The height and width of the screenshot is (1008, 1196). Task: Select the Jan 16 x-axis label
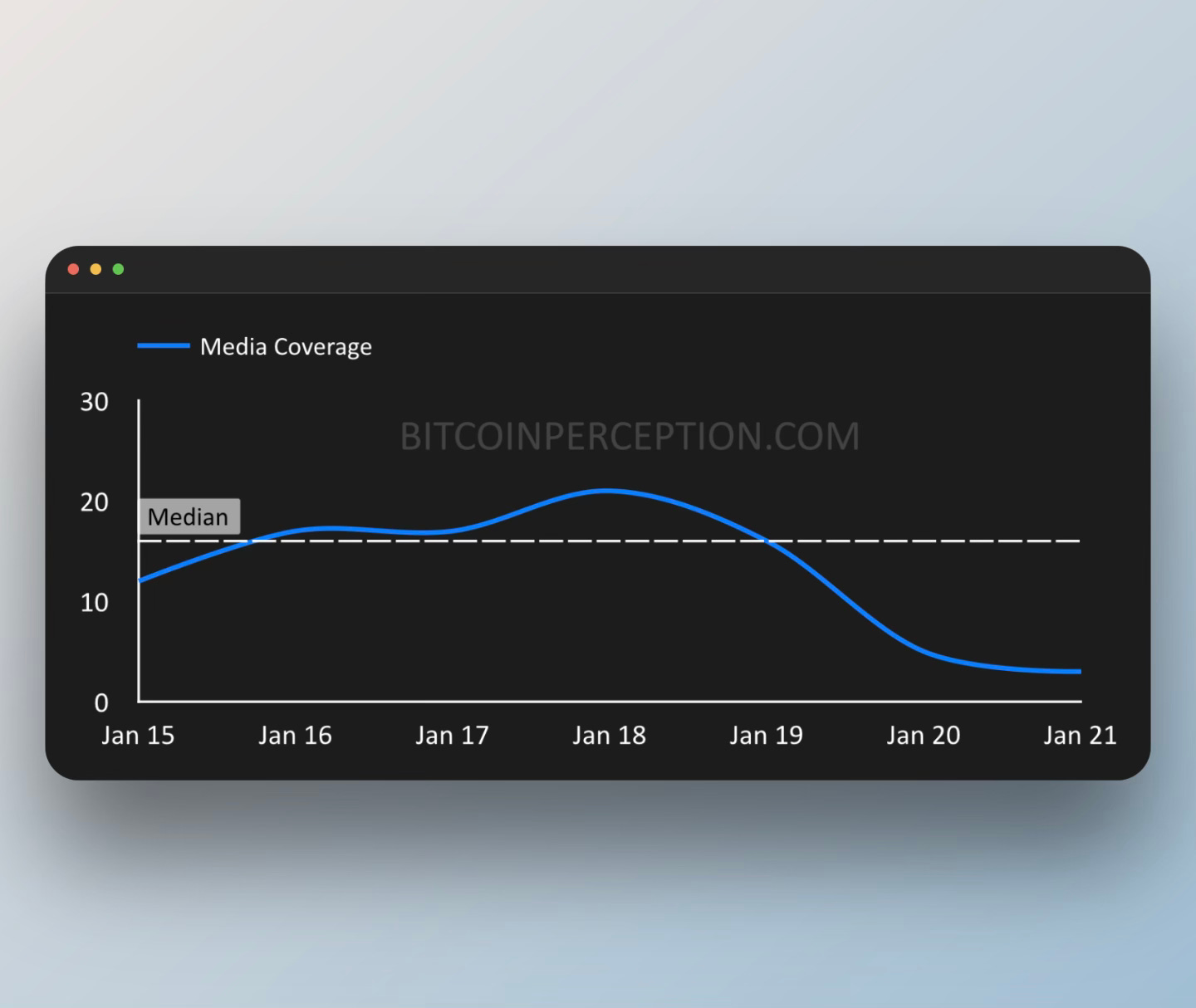point(295,736)
